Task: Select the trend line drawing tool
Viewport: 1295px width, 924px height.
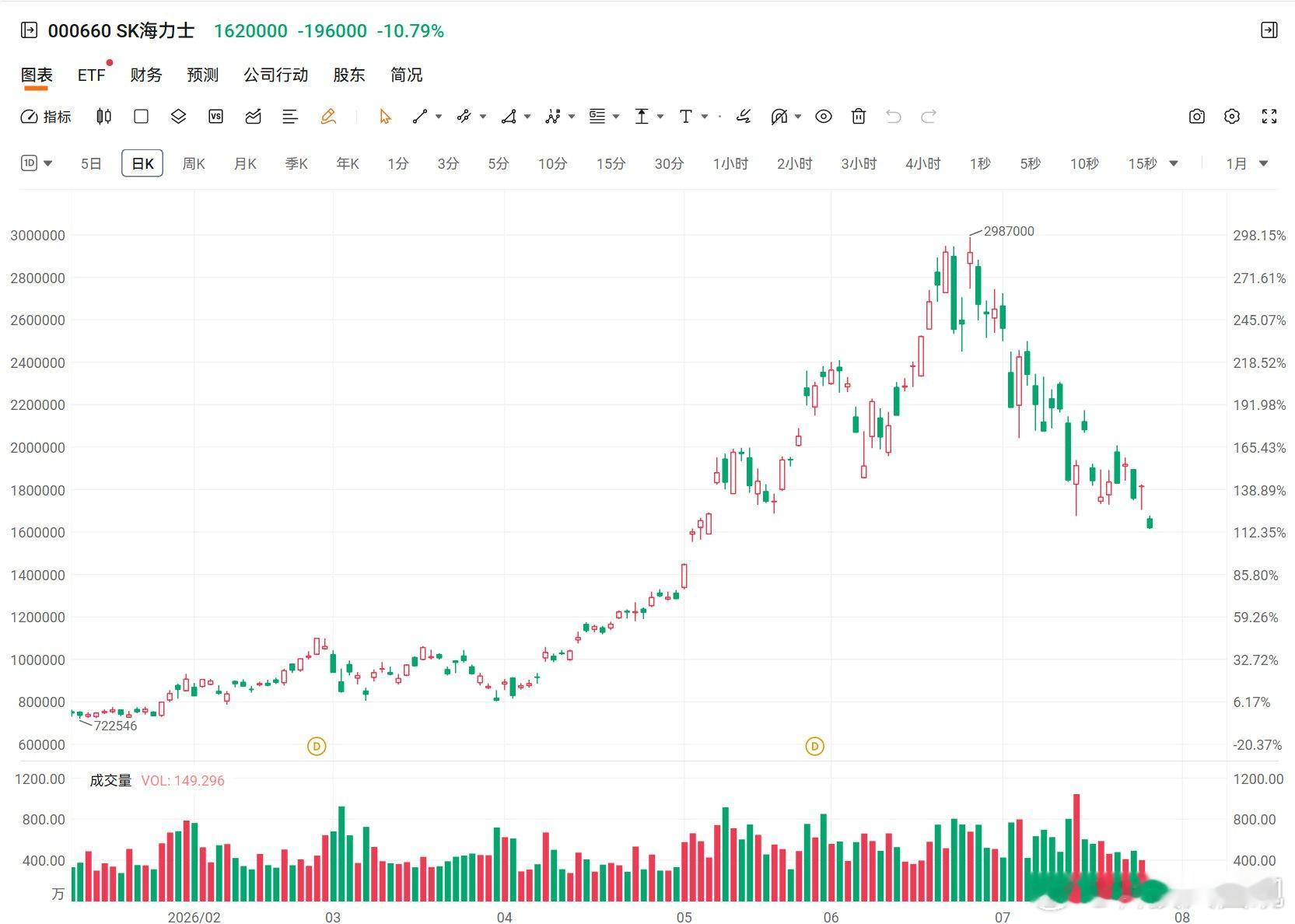Action: pyautogui.click(x=420, y=117)
